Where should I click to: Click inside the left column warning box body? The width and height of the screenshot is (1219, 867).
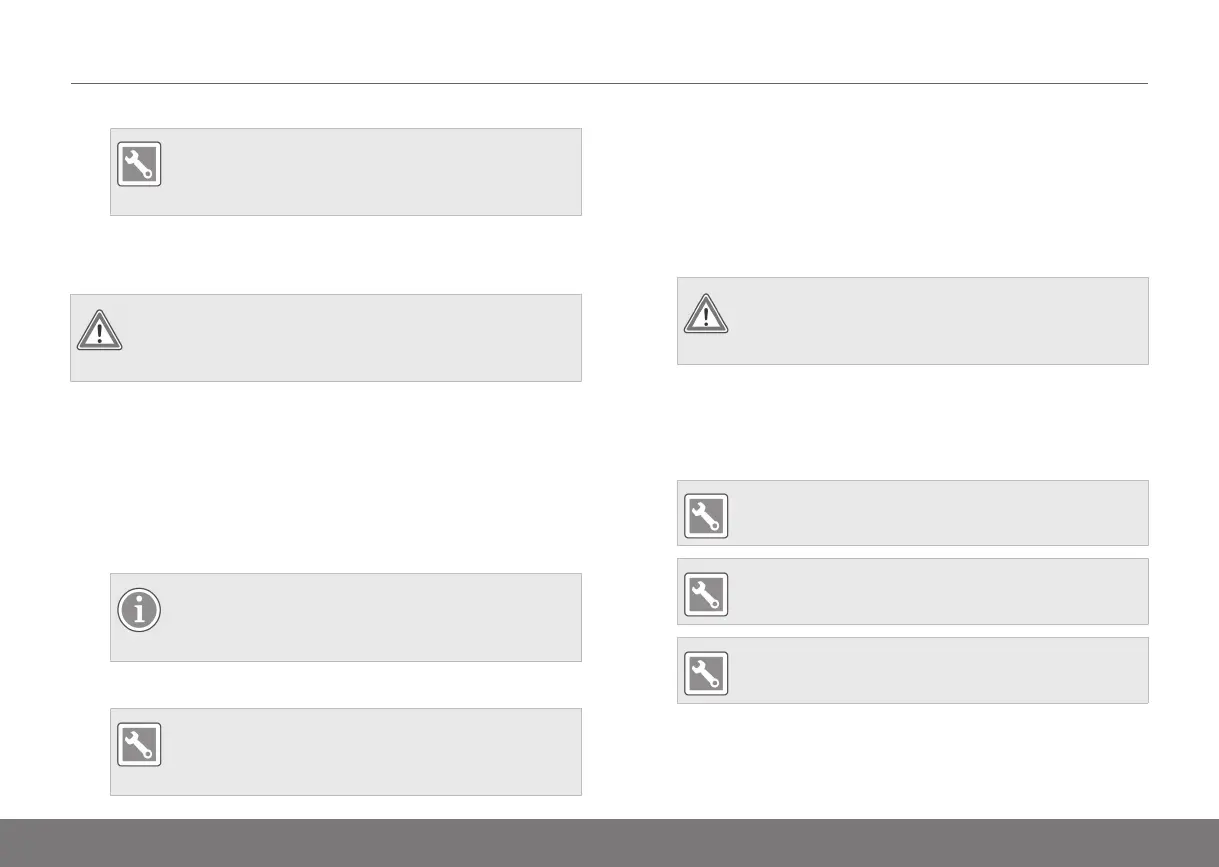tap(350, 338)
